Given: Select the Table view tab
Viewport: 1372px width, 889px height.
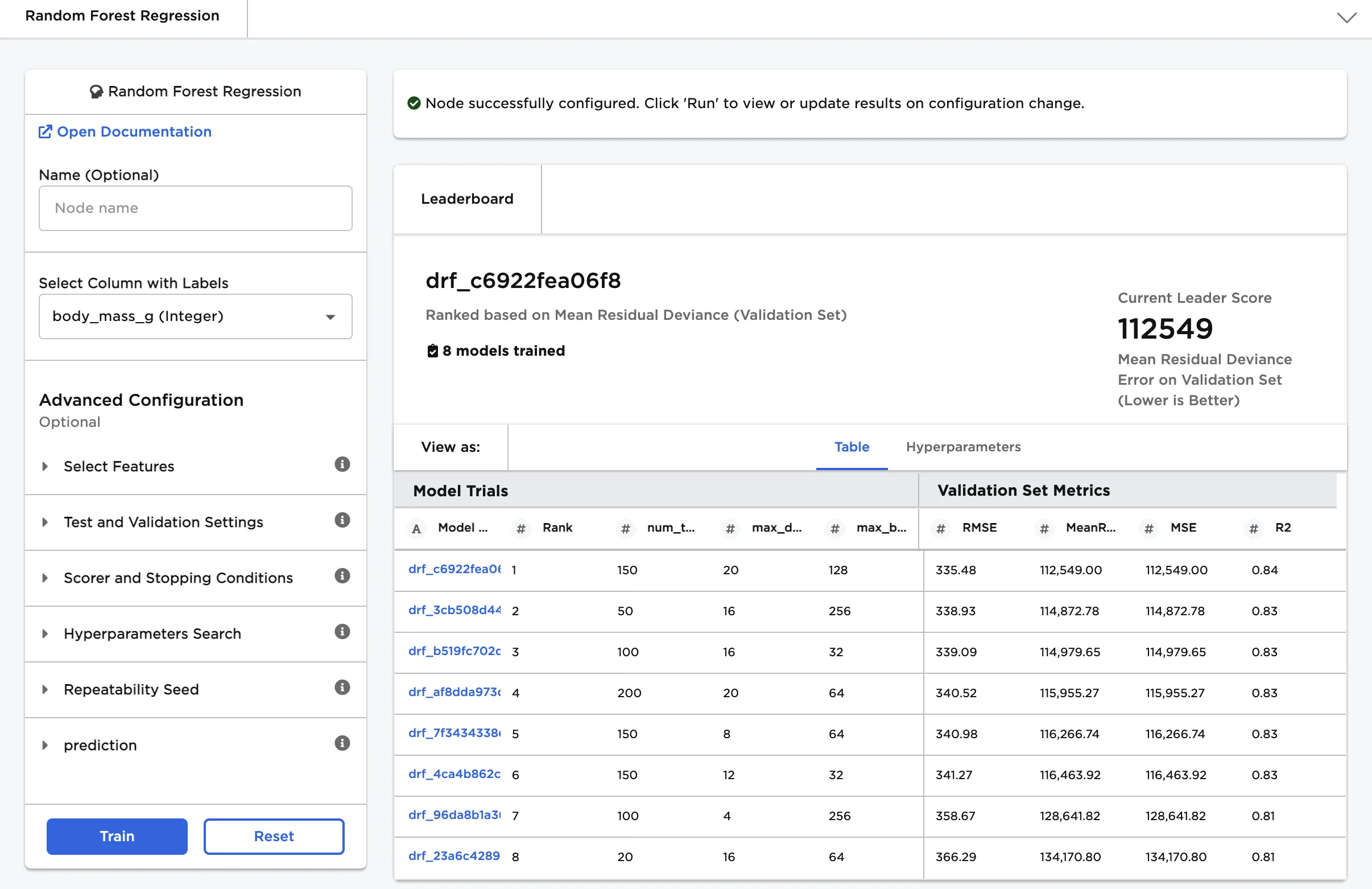Looking at the screenshot, I should 851,447.
